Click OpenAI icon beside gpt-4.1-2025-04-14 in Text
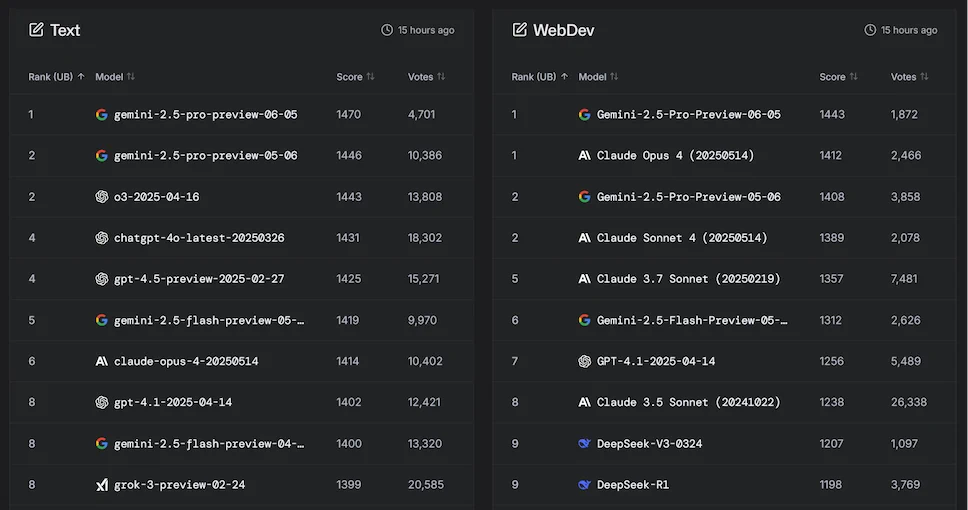The height and width of the screenshot is (510, 968). pyautogui.click(x=102, y=403)
